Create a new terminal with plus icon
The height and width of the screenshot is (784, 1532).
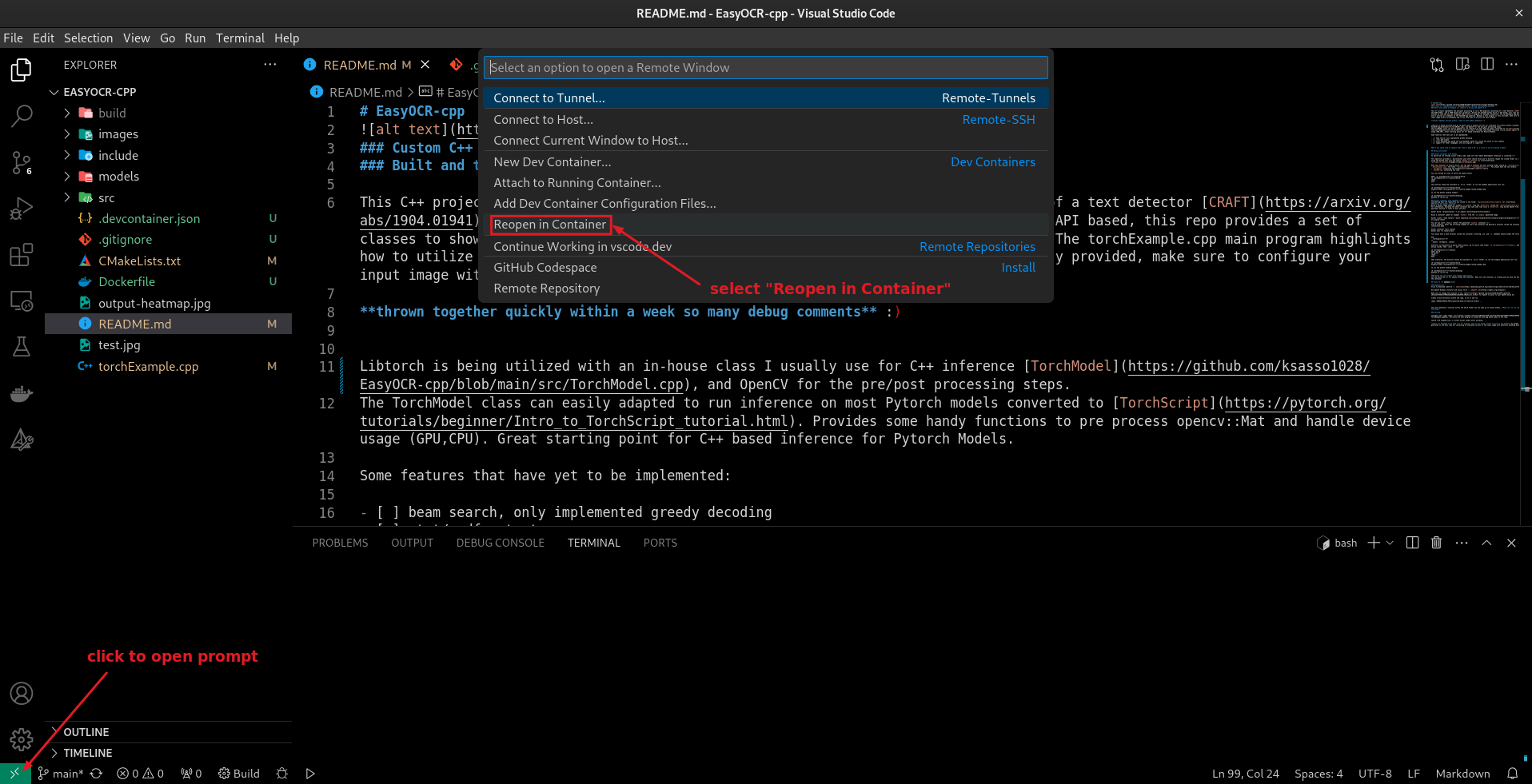1374,543
